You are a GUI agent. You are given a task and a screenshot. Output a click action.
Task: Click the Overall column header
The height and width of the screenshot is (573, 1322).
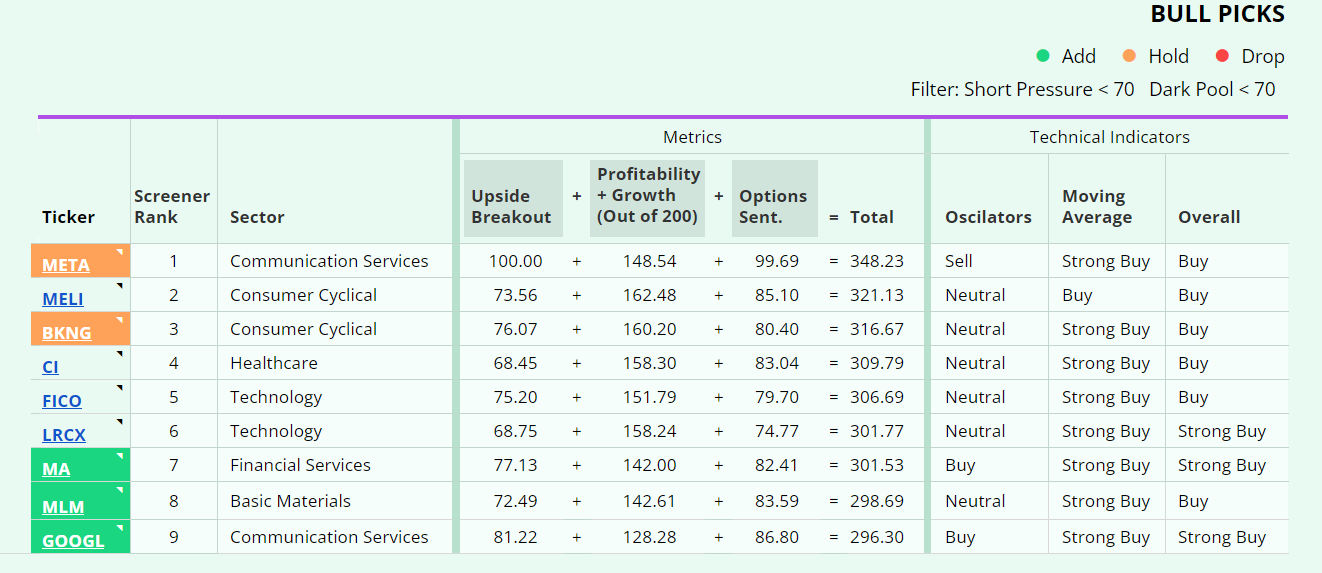[1209, 217]
